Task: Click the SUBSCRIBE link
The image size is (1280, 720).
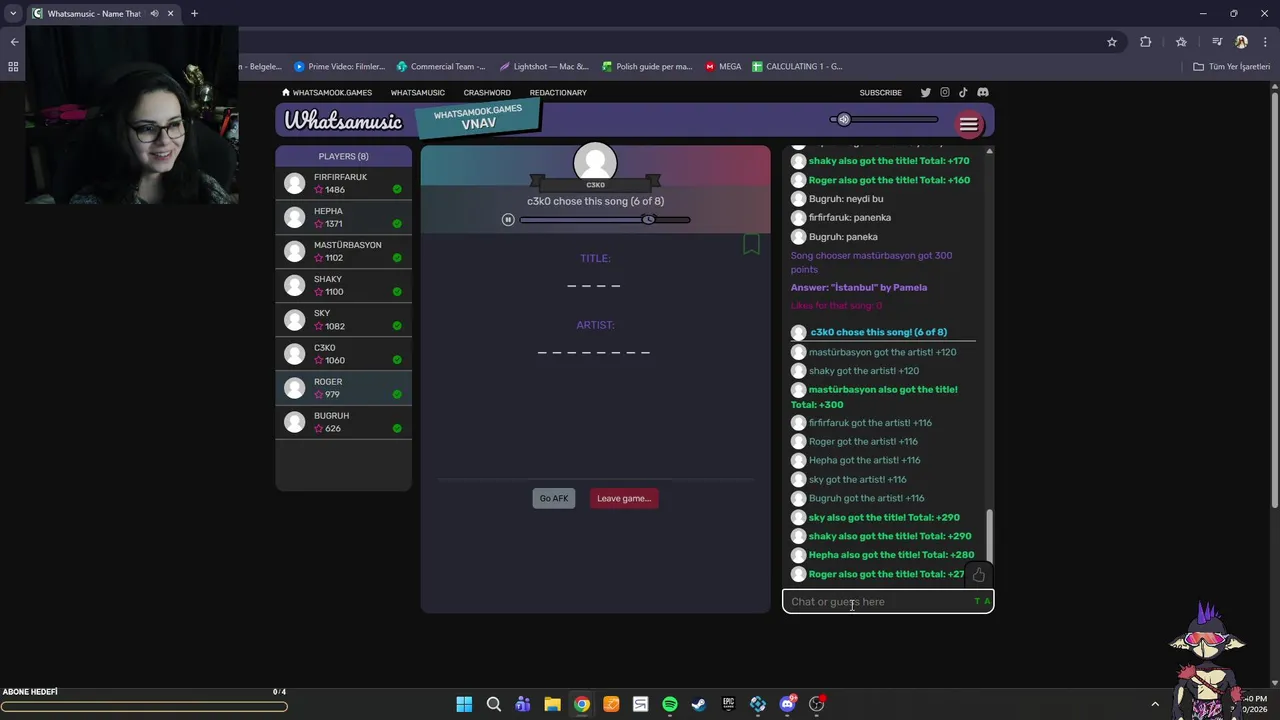Action: coord(881,93)
